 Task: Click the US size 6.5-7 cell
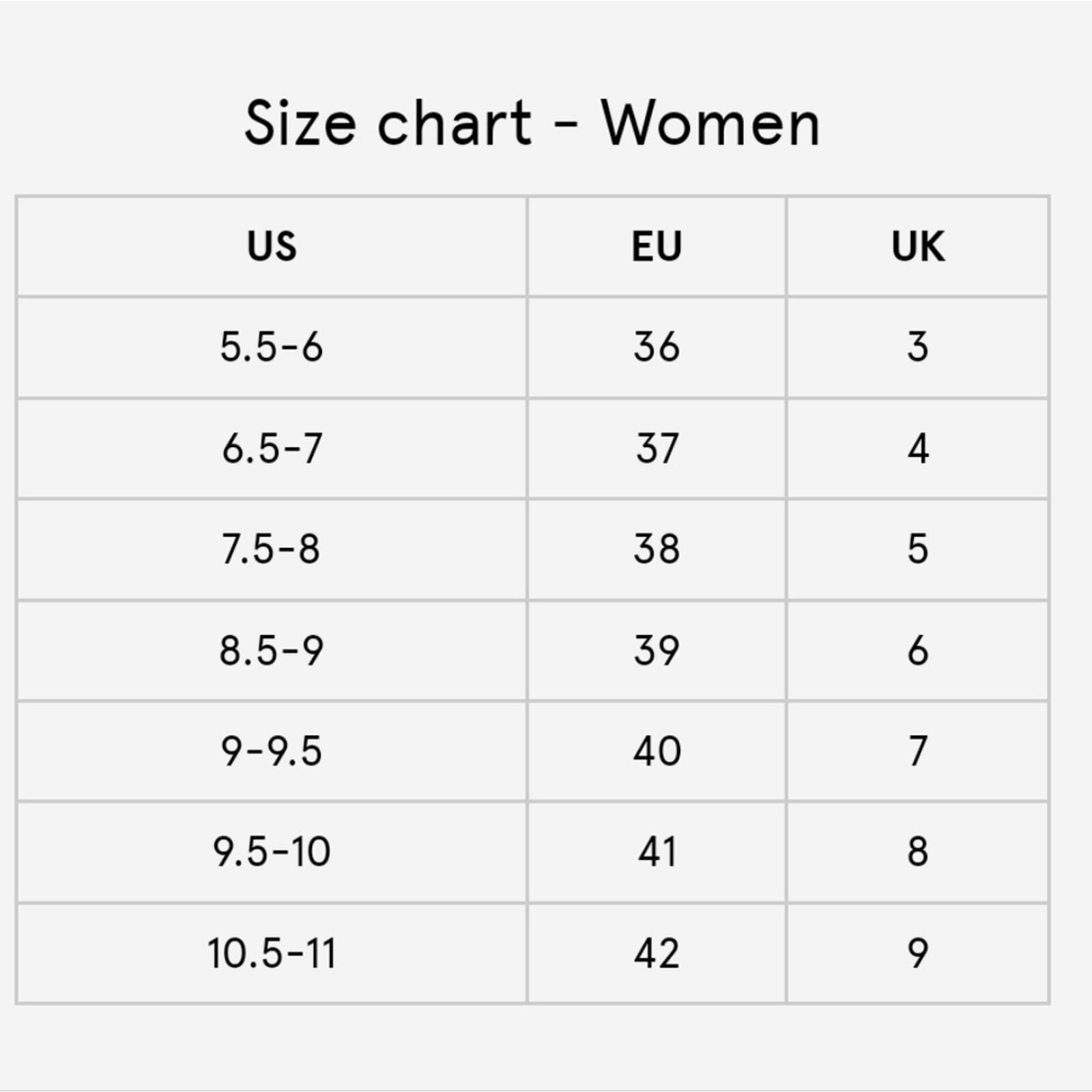click(x=272, y=448)
